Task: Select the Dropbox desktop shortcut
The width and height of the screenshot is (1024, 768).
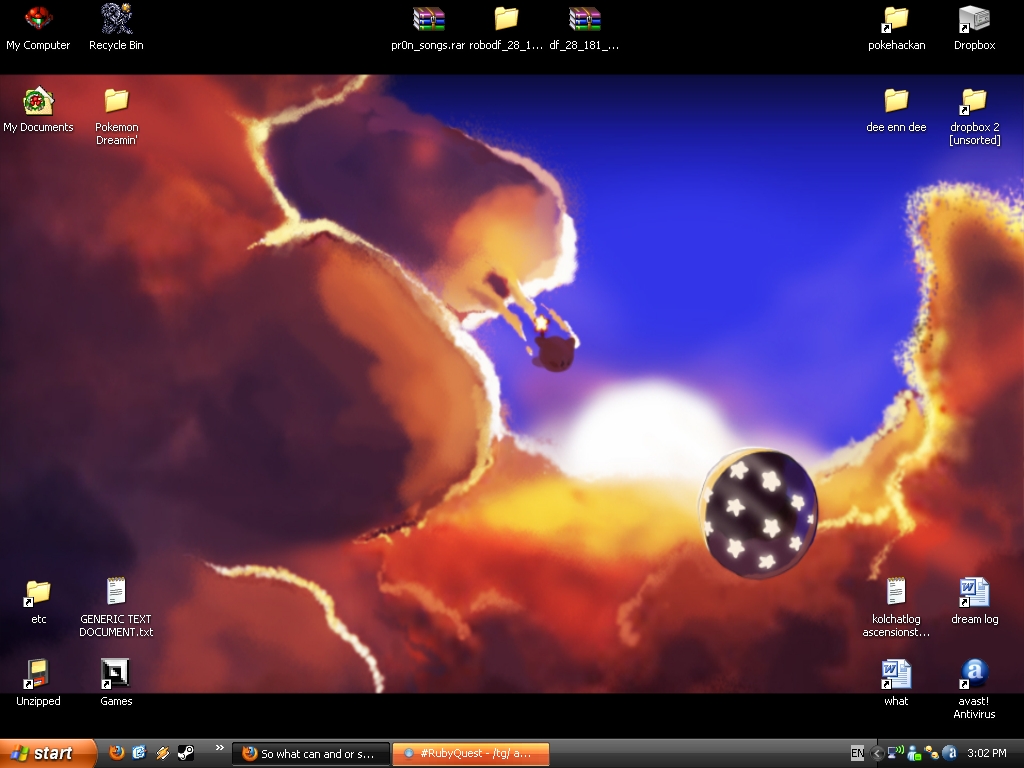Action: [974, 20]
